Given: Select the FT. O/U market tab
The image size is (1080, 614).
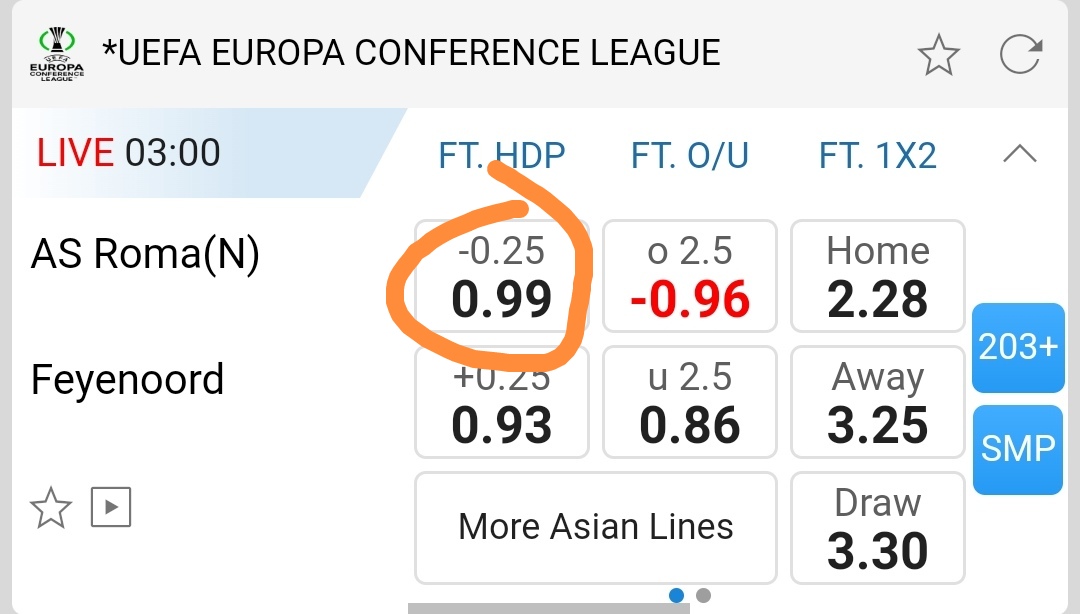Looking at the screenshot, I should [689, 156].
